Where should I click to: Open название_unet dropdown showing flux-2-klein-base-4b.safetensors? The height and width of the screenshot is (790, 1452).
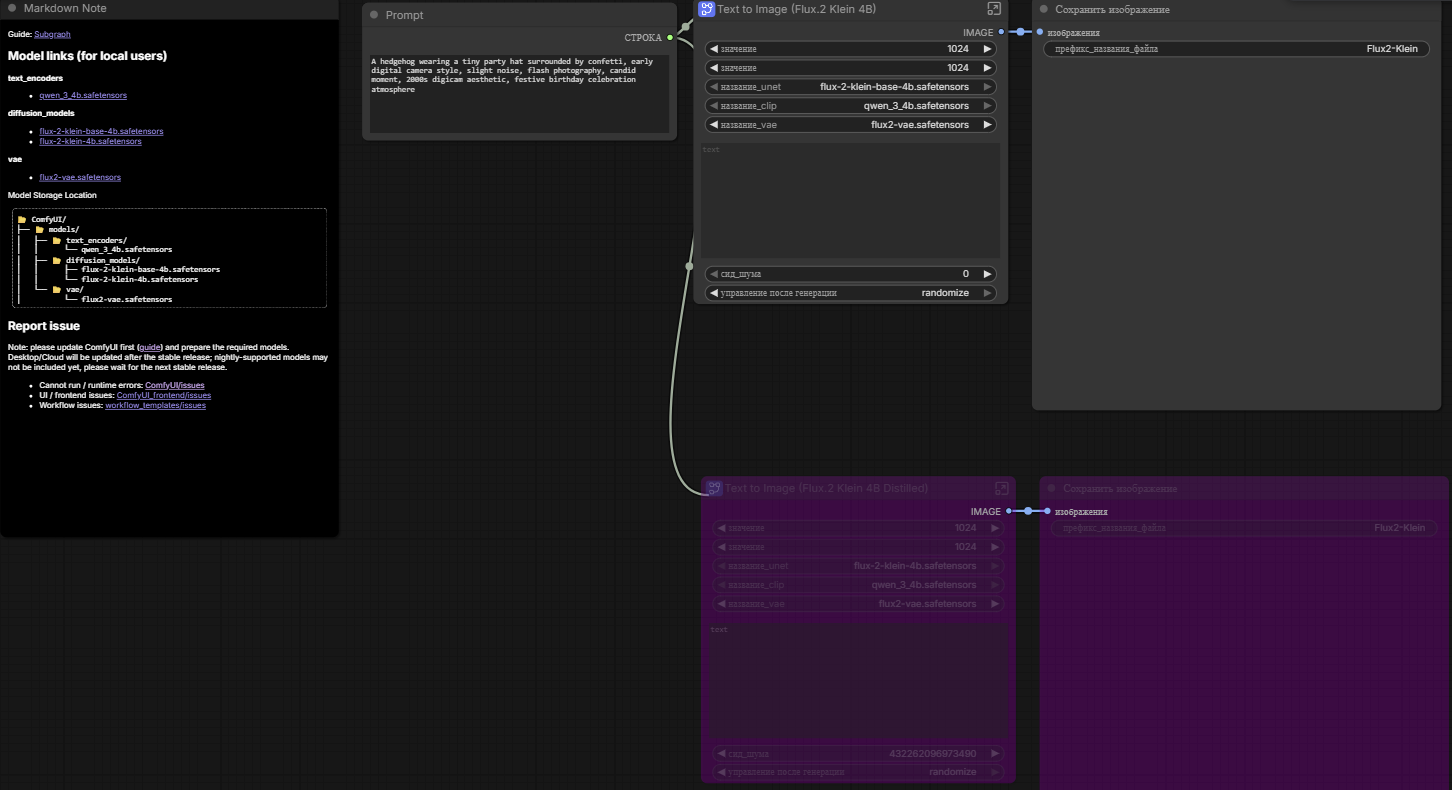[851, 87]
